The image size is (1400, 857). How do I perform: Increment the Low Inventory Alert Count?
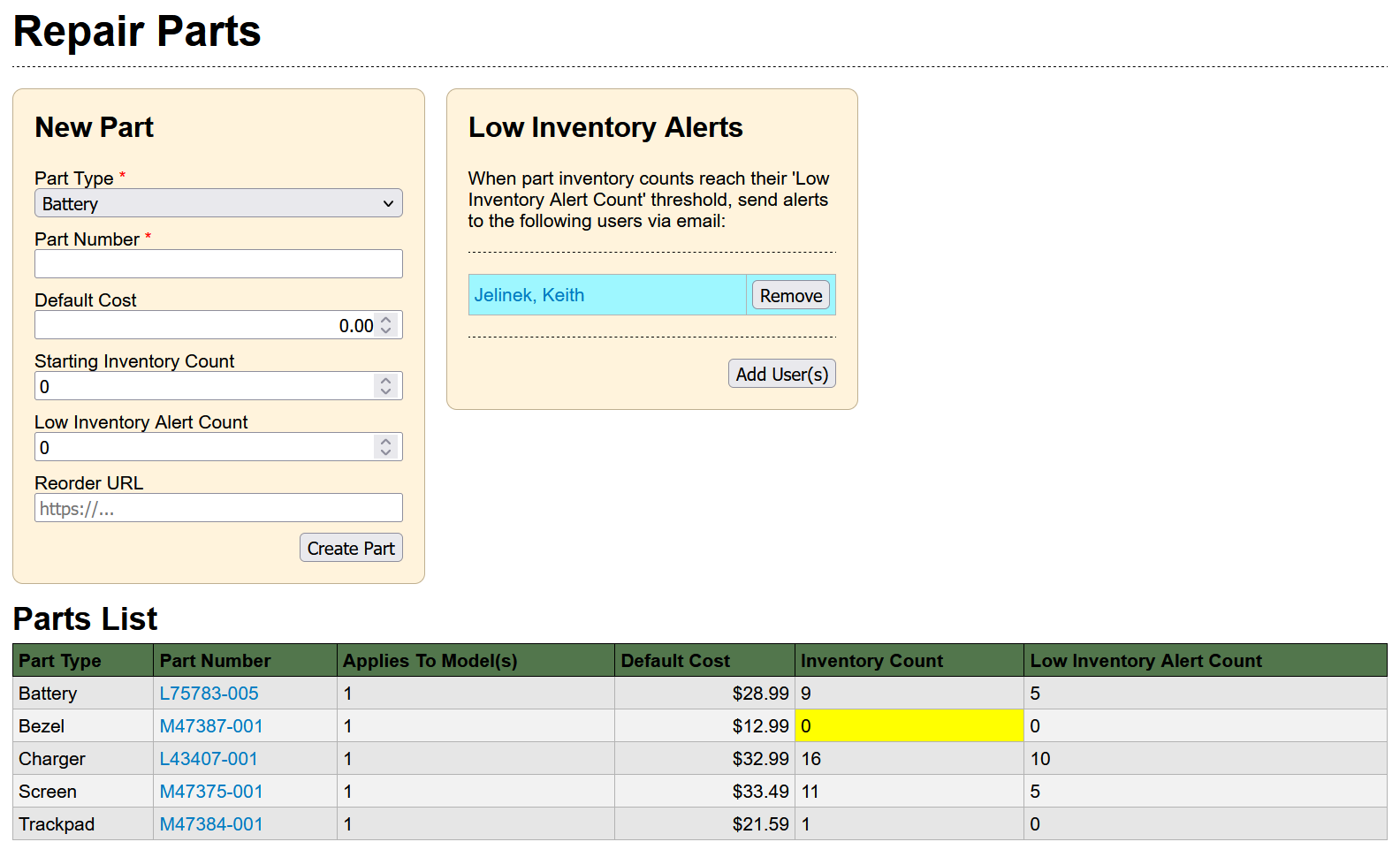click(386, 442)
